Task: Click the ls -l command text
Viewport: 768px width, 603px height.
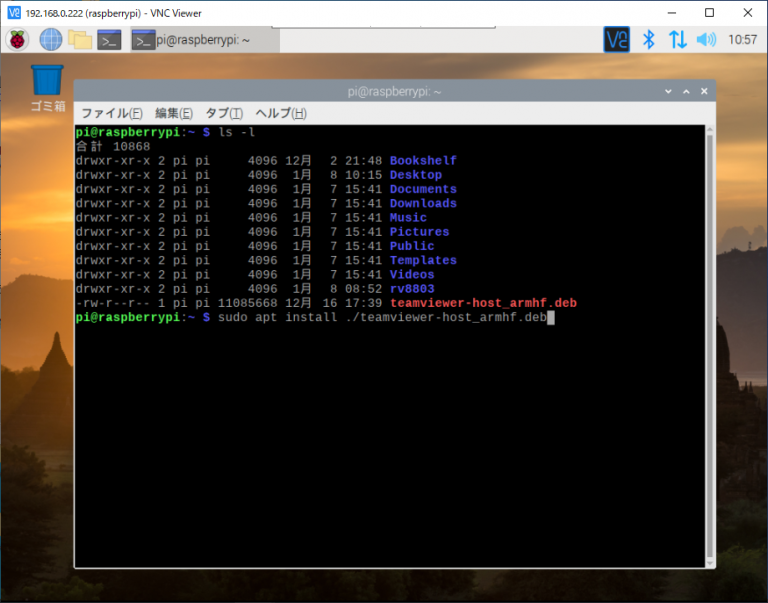Action: click(x=237, y=132)
